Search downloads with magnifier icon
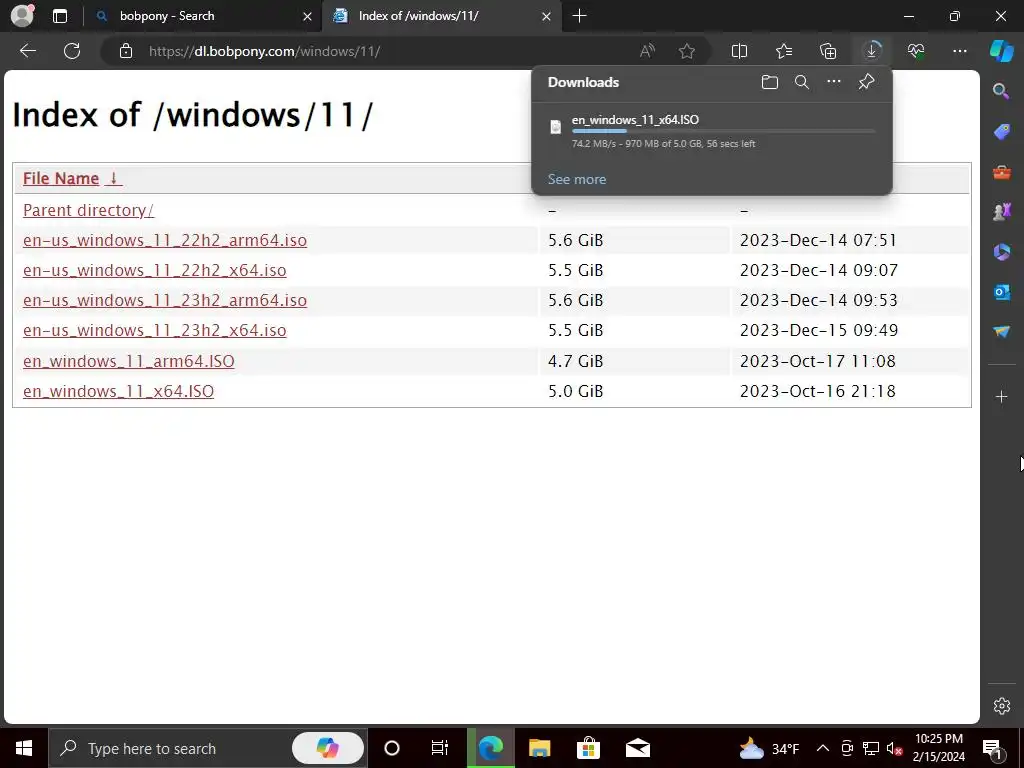 (x=802, y=82)
